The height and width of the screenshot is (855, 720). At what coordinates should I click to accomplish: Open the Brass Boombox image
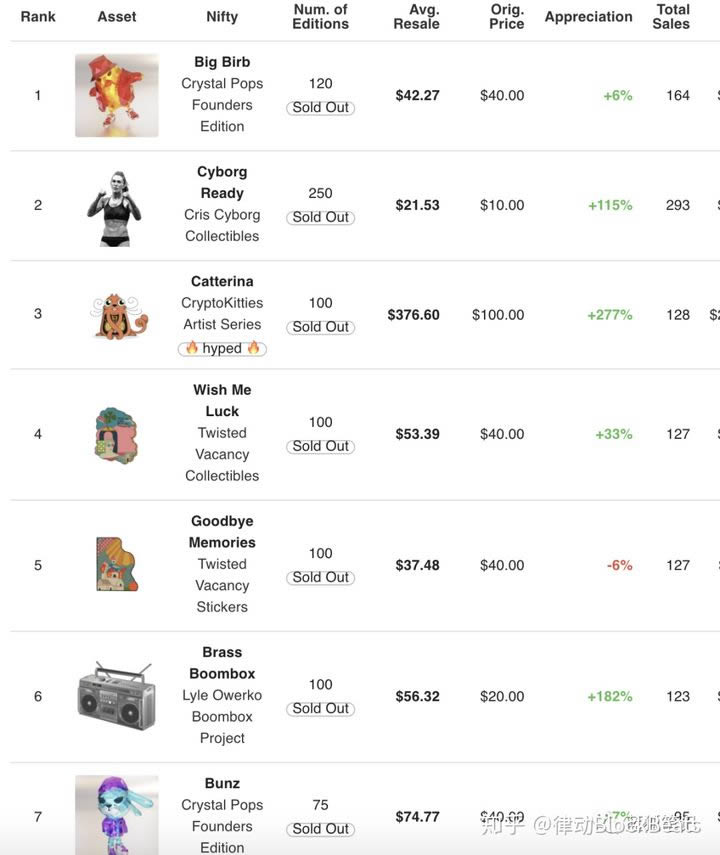[116, 696]
